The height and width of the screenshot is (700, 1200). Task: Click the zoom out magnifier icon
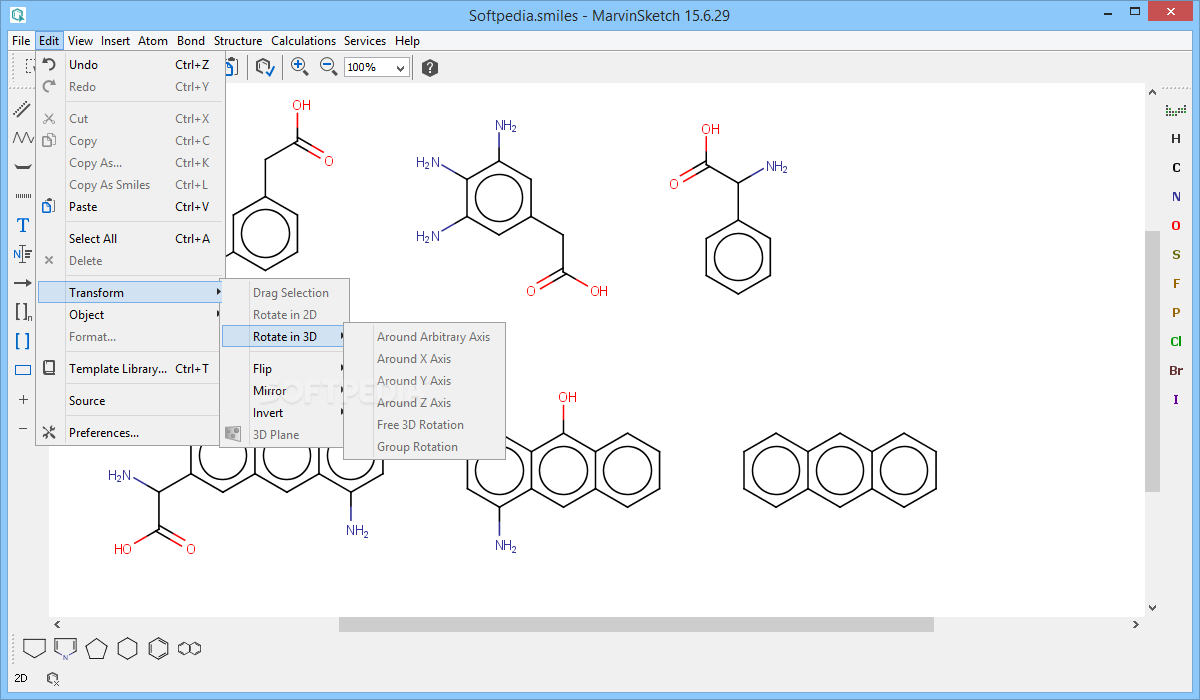point(328,67)
